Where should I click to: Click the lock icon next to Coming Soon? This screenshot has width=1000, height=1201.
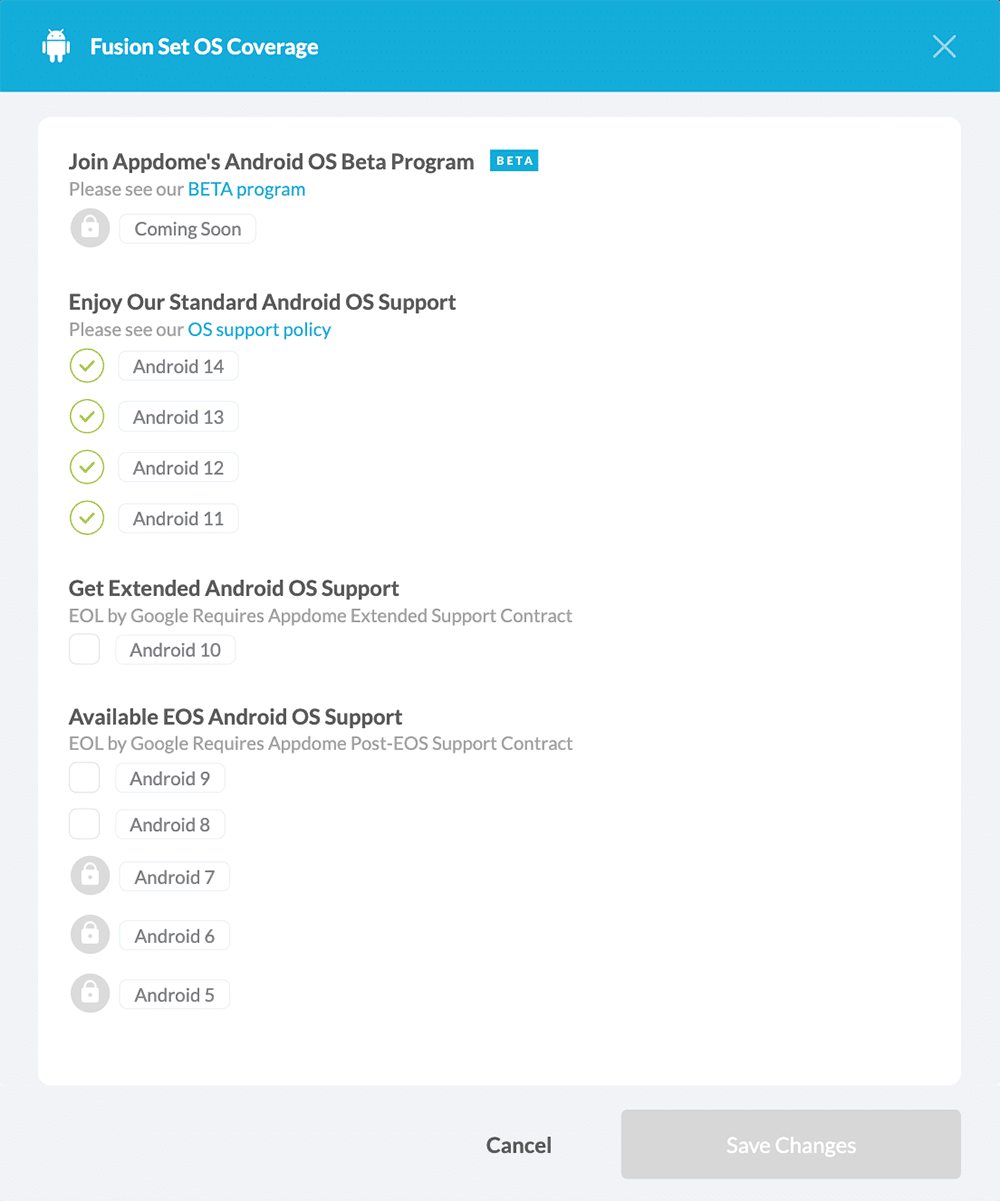click(89, 228)
